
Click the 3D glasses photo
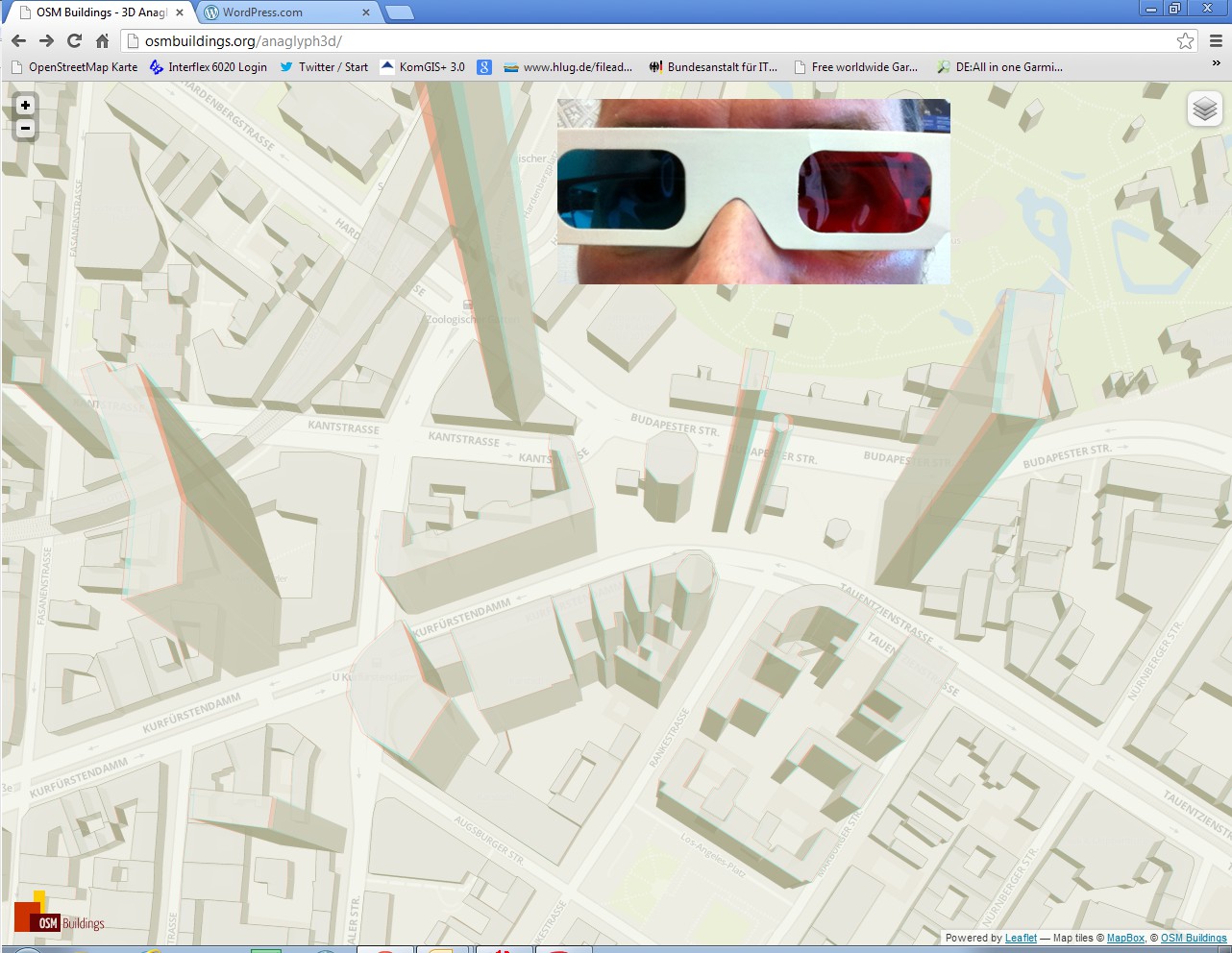pyautogui.click(x=753, y=191)
